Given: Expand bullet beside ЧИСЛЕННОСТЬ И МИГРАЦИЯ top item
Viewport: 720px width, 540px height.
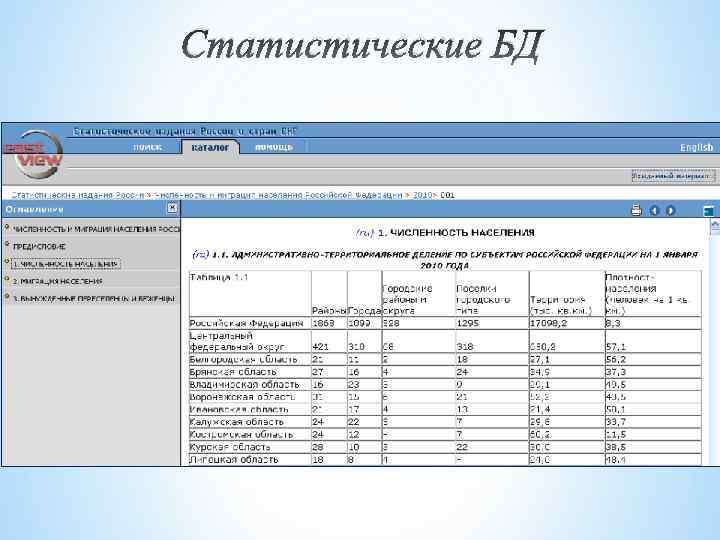Looking at the screenshot, I should point(7,227).
